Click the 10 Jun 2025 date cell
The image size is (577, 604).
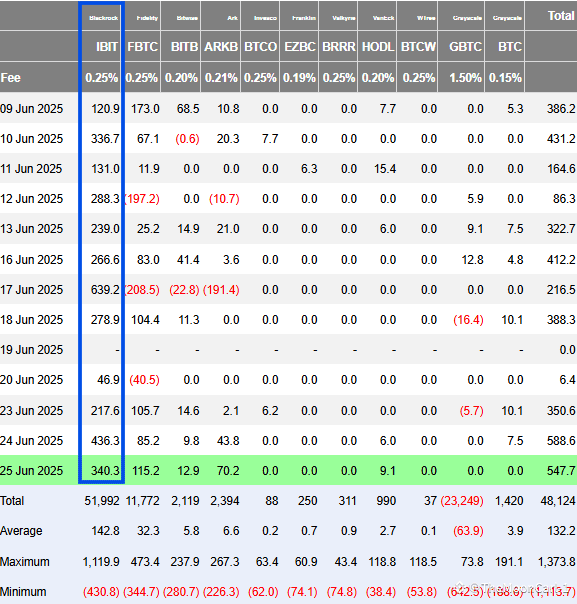click(32, 139)
